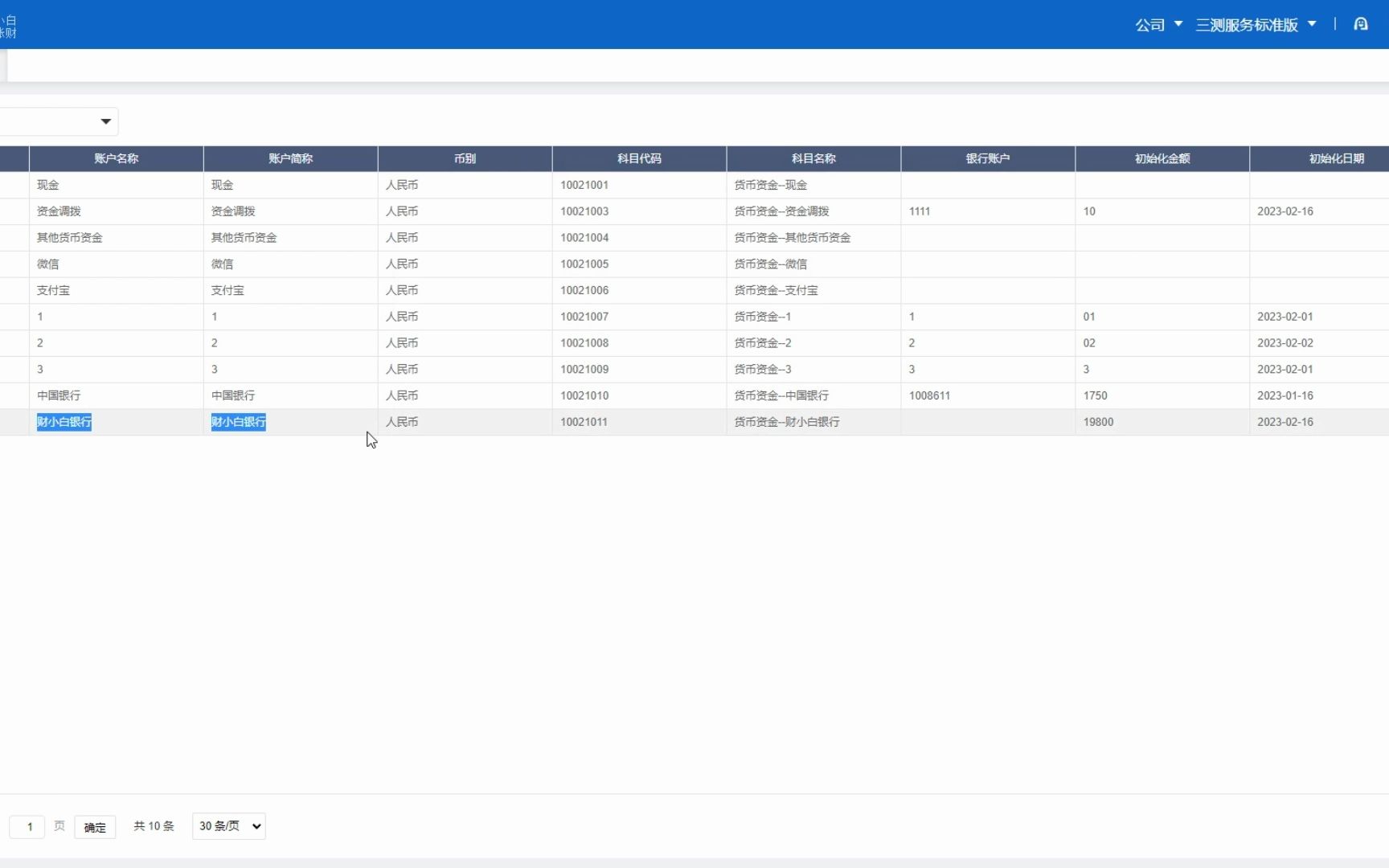The image size is (1389, 868).
Task: Click subject code 10021007
Action: point(584,317)
